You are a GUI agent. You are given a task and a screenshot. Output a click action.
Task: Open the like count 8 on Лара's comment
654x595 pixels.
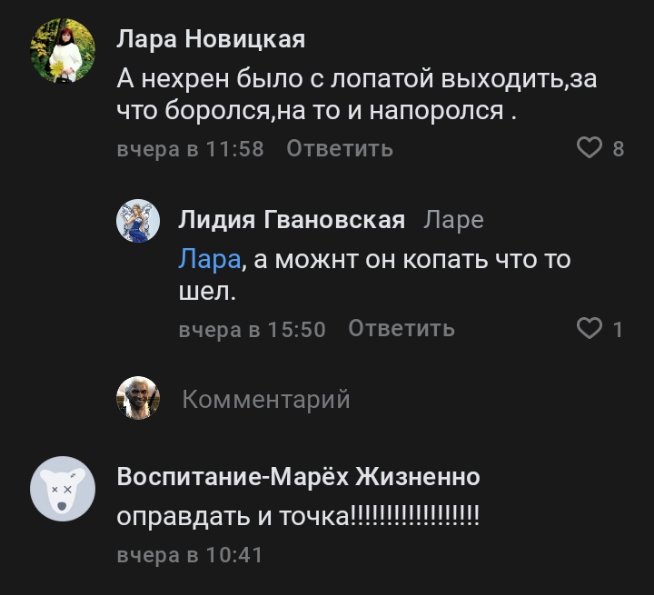(618, 149)
